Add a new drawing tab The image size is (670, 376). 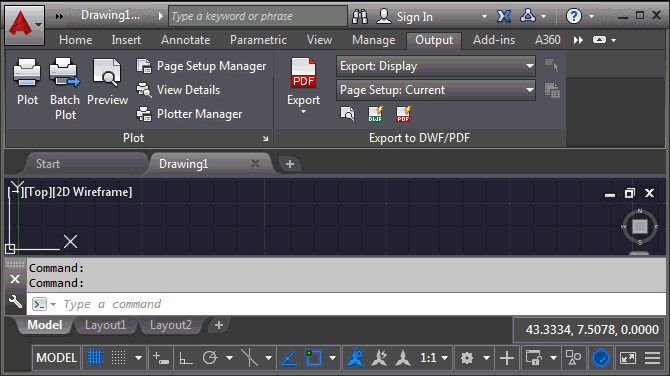(290, 164)
